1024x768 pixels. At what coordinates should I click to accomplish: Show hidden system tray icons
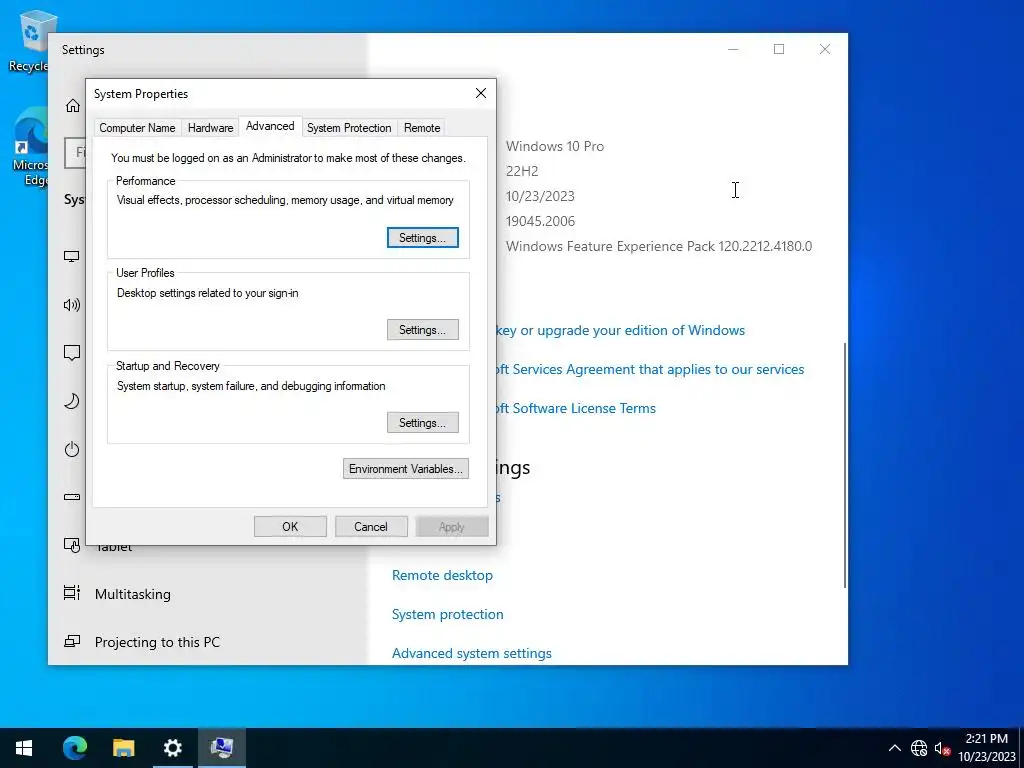895,748
